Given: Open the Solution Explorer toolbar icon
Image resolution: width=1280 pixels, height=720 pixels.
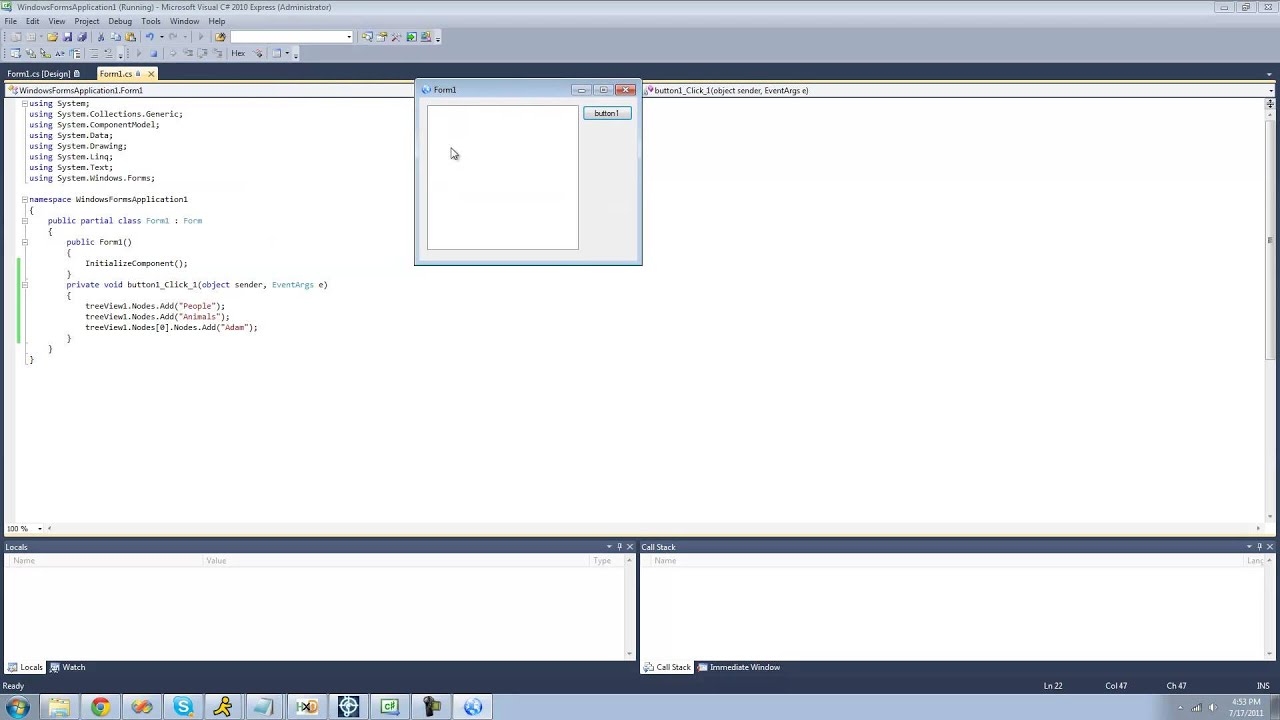Looking at the screenshot, I should pyautogui.click(x=367, y=37).
